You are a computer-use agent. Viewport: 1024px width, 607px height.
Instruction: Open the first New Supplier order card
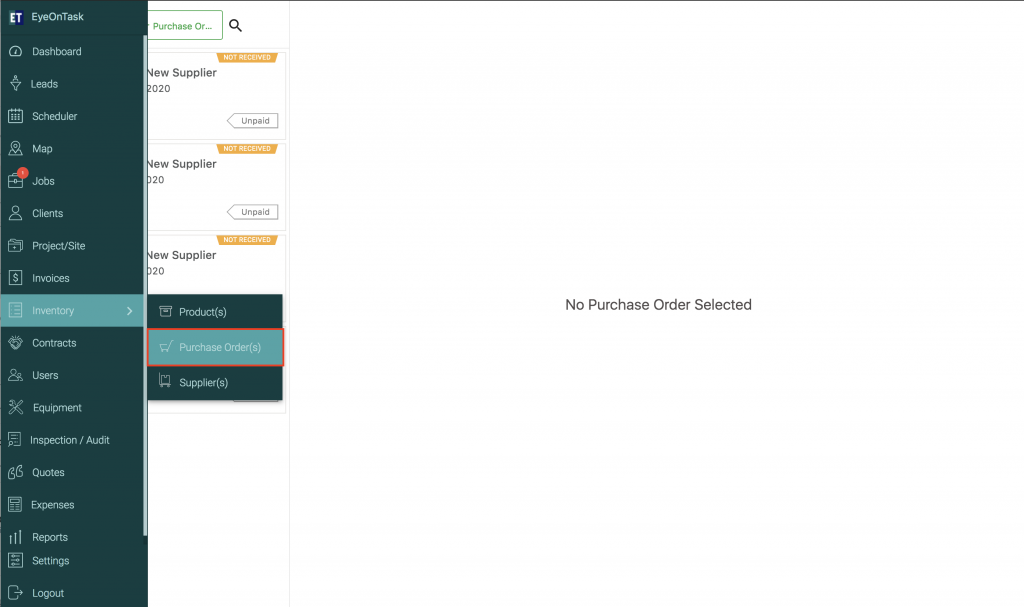pyautogui.click(x=216, y=95)
